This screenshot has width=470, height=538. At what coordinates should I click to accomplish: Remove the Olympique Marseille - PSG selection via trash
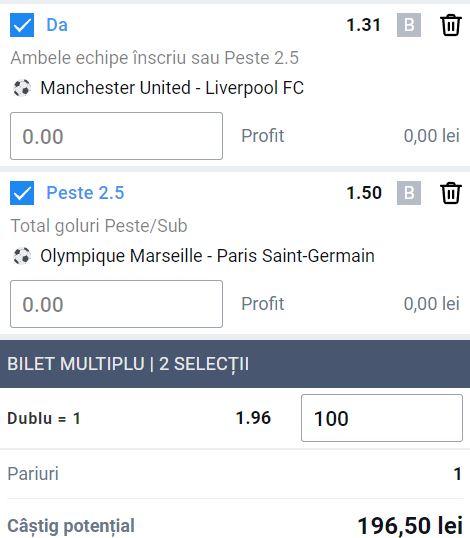point(450,193)
